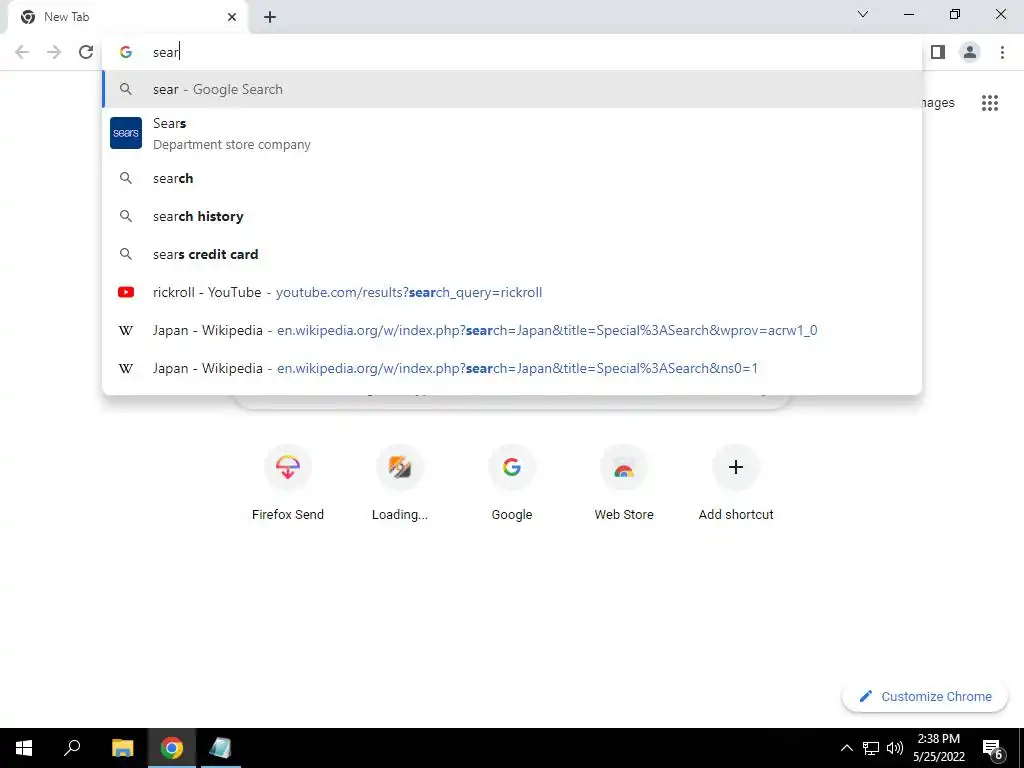The image size is (1024, 768).
Task: Choose 'sears credit card' suggestion
Action: 512,254
